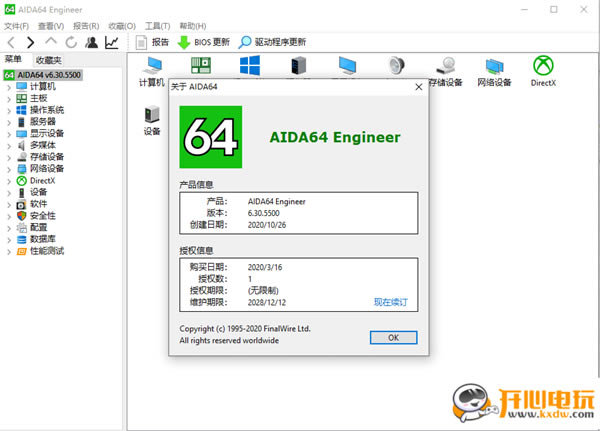Click creation date 2020/10/26 in dialog
600x431 pixels.
tap(267, 225)
